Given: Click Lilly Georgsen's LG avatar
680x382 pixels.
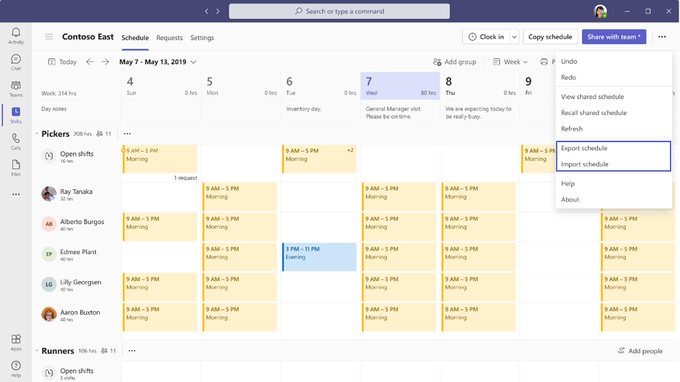Looking at the screenshot, I should 49,284.
